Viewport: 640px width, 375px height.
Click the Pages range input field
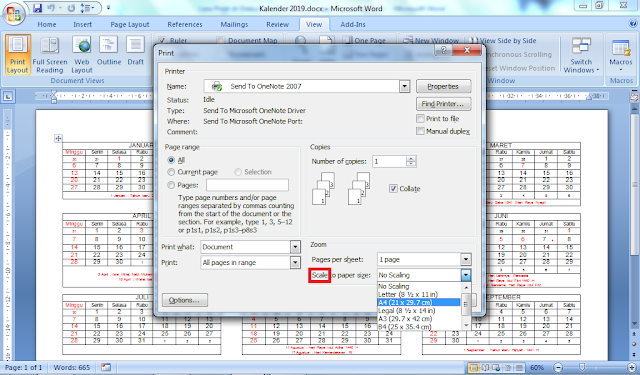(x=247, y=185)
